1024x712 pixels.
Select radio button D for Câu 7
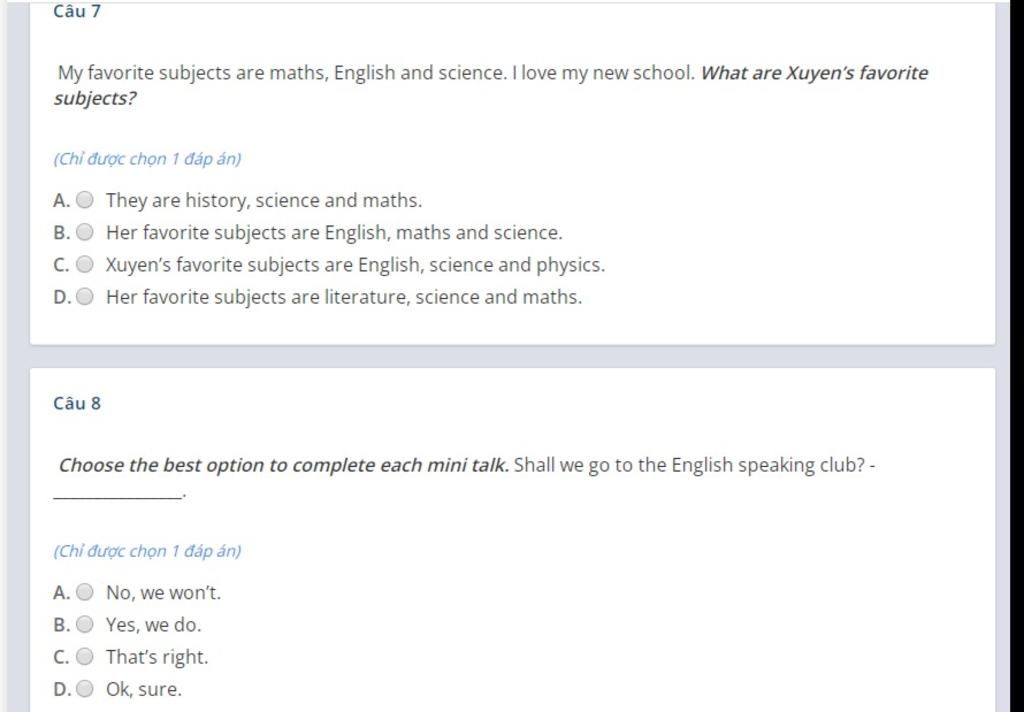[x=85, y=297]
